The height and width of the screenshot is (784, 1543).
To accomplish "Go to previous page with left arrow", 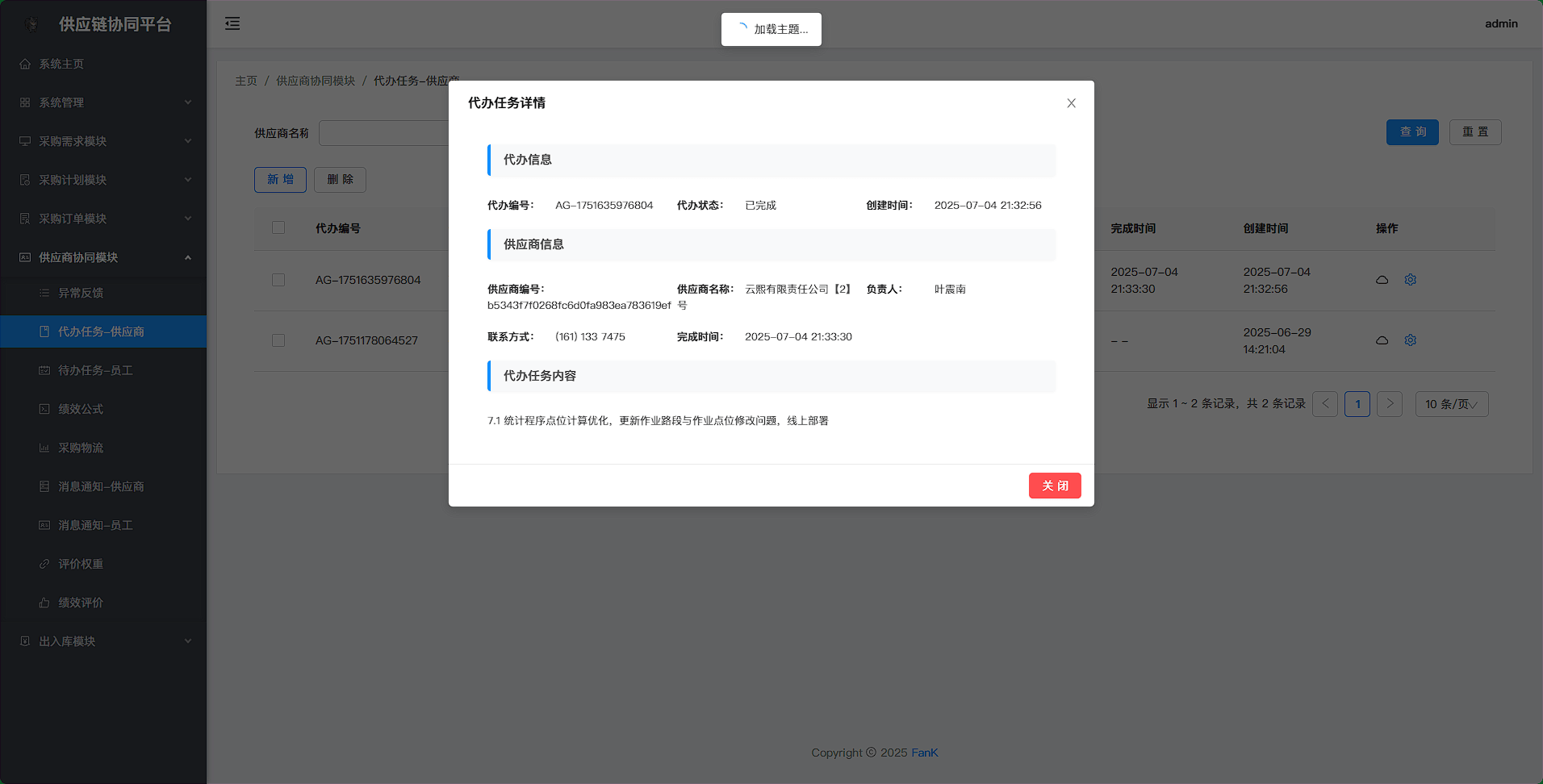I will (x=1325, y=404).
